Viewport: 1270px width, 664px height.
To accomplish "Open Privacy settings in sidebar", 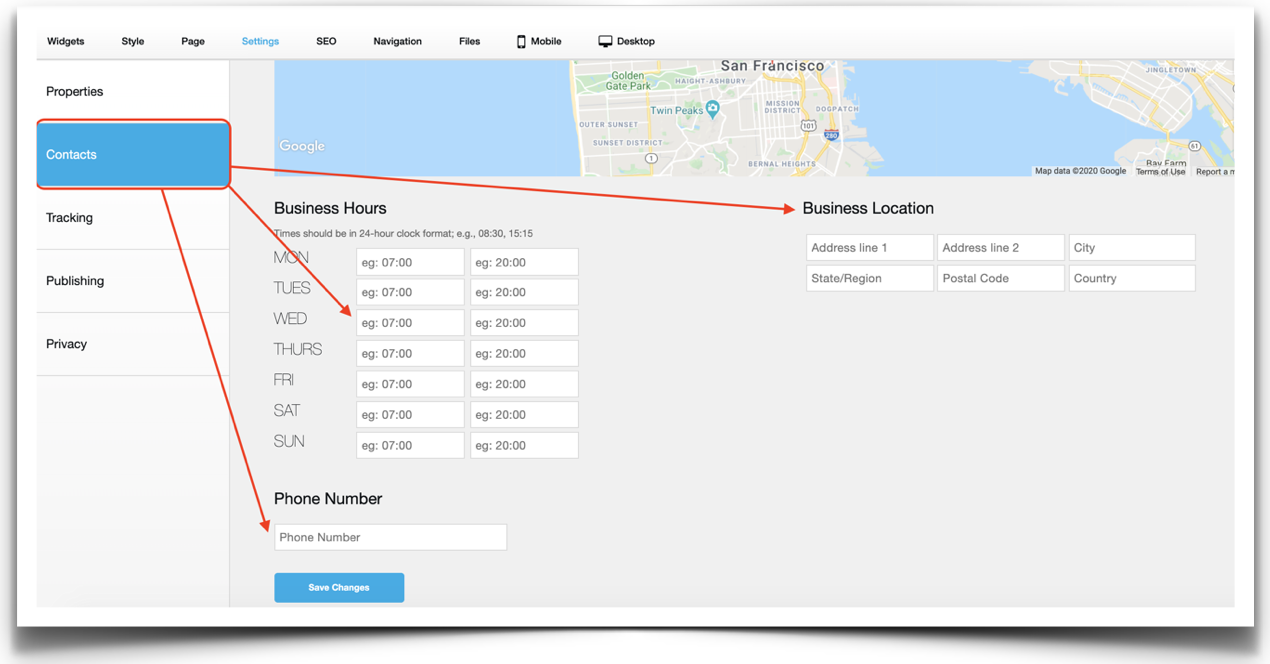I will click(x=67, y=344).
